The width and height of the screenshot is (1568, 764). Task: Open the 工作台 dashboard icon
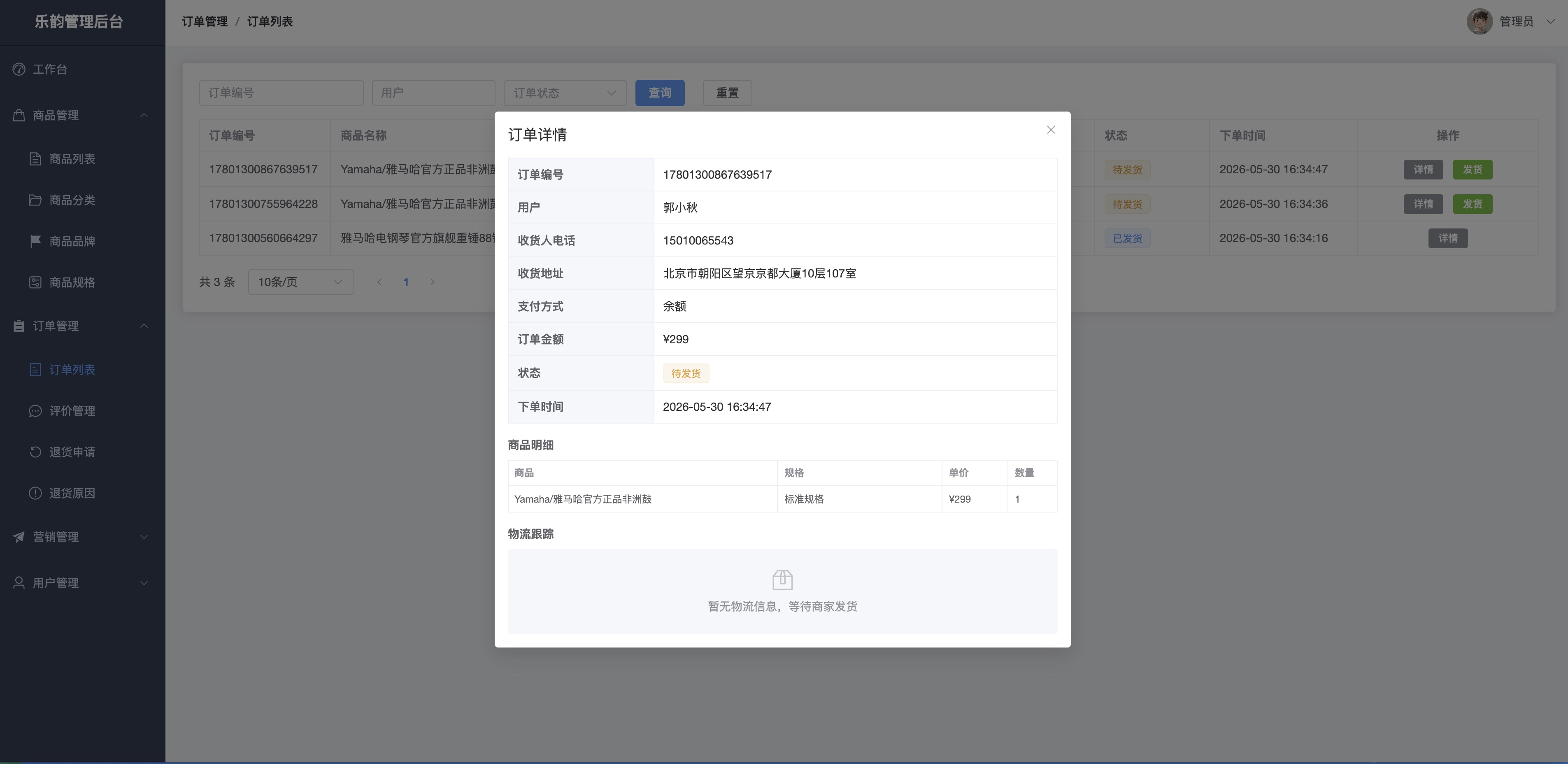(x=19, y=70)
